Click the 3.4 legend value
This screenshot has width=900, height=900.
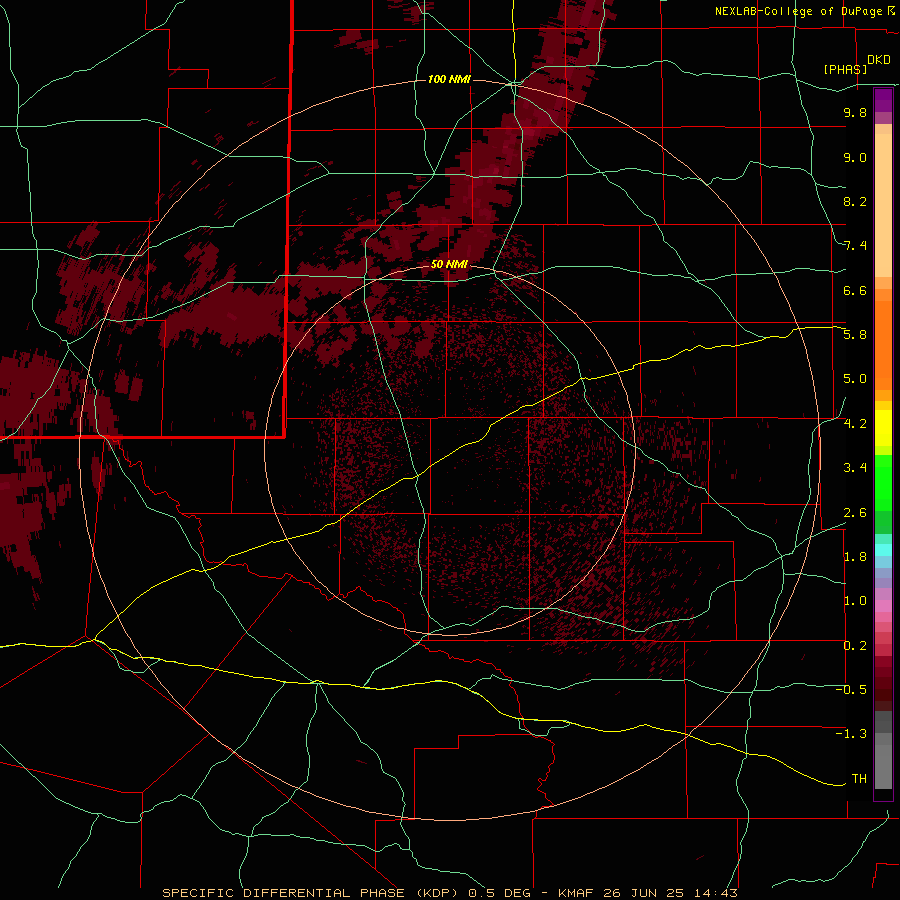(x=855, y=468)
